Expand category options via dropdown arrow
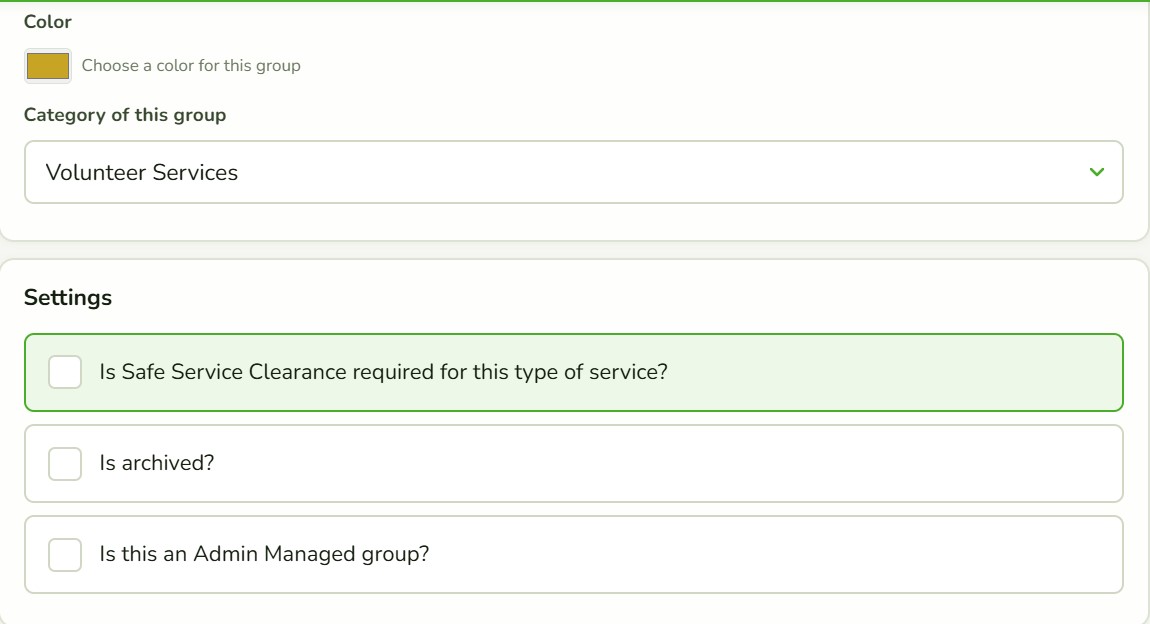Viewport: 1150px width, 624px height. (x=1096, y=172)
